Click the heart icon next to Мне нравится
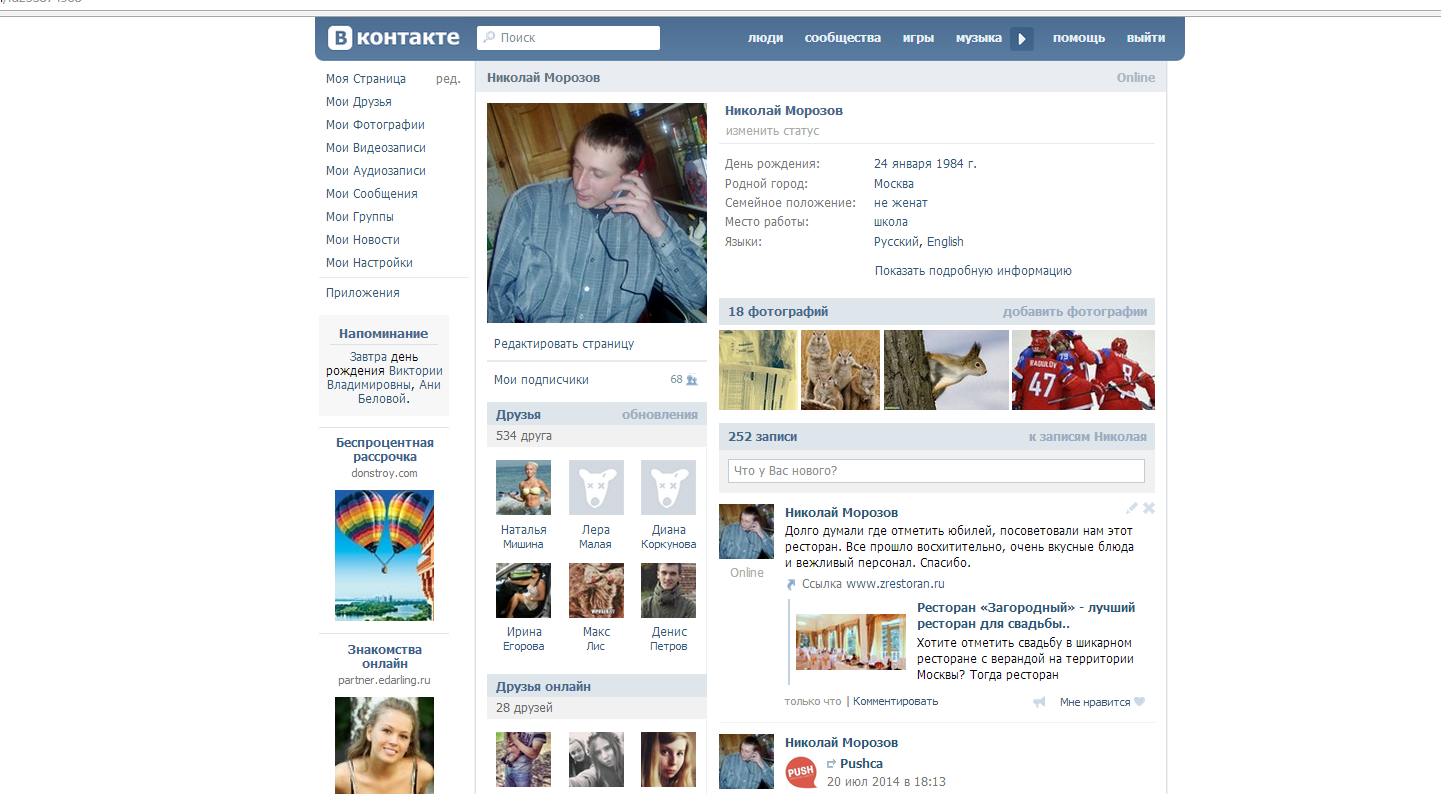The width and height of the screenshot is (1441, 794). pyautogui.click(x=1139, y=702)
